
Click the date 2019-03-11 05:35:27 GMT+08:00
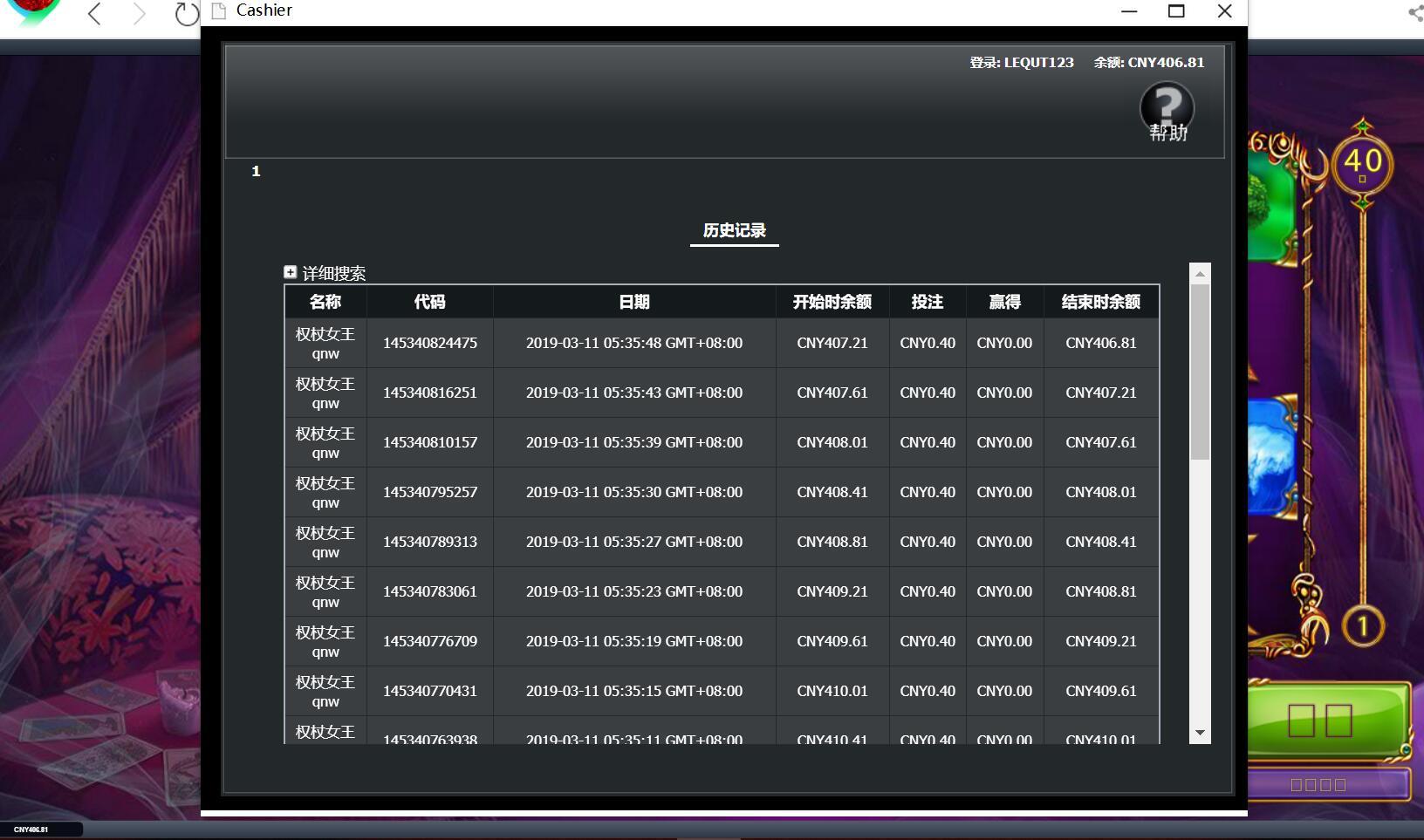click(x=634, y=542)
